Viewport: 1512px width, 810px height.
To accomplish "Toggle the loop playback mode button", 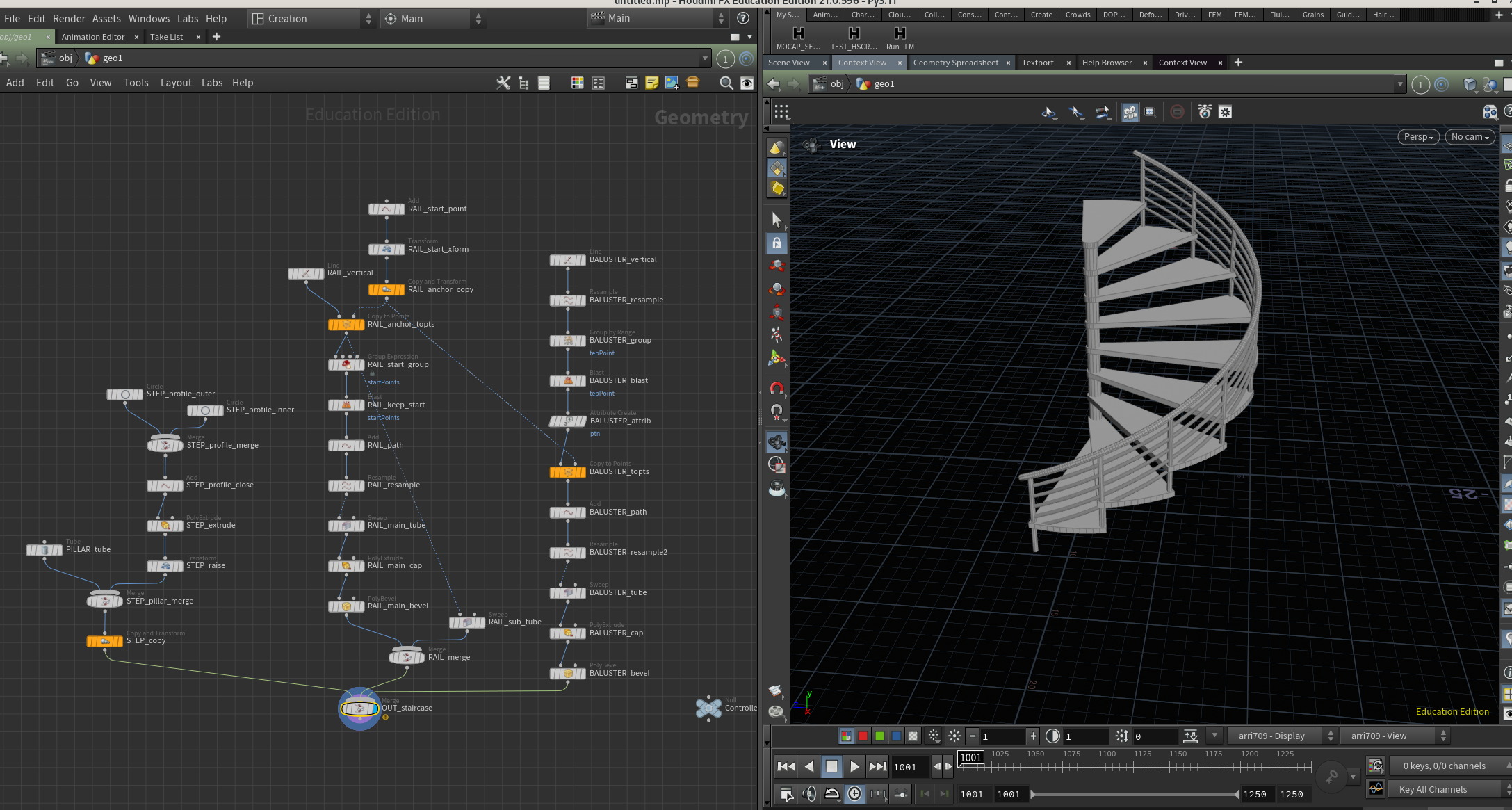I will point(831,793).
